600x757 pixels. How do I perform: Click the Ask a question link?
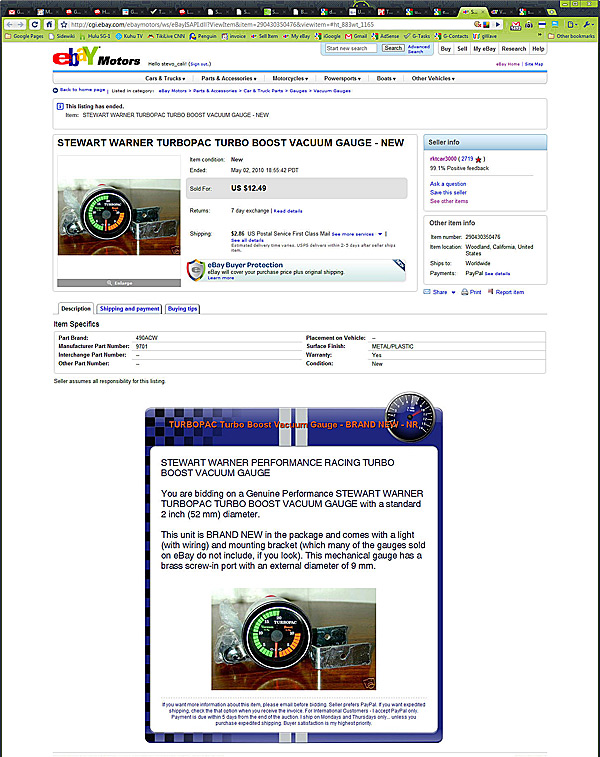click(448, 184)
